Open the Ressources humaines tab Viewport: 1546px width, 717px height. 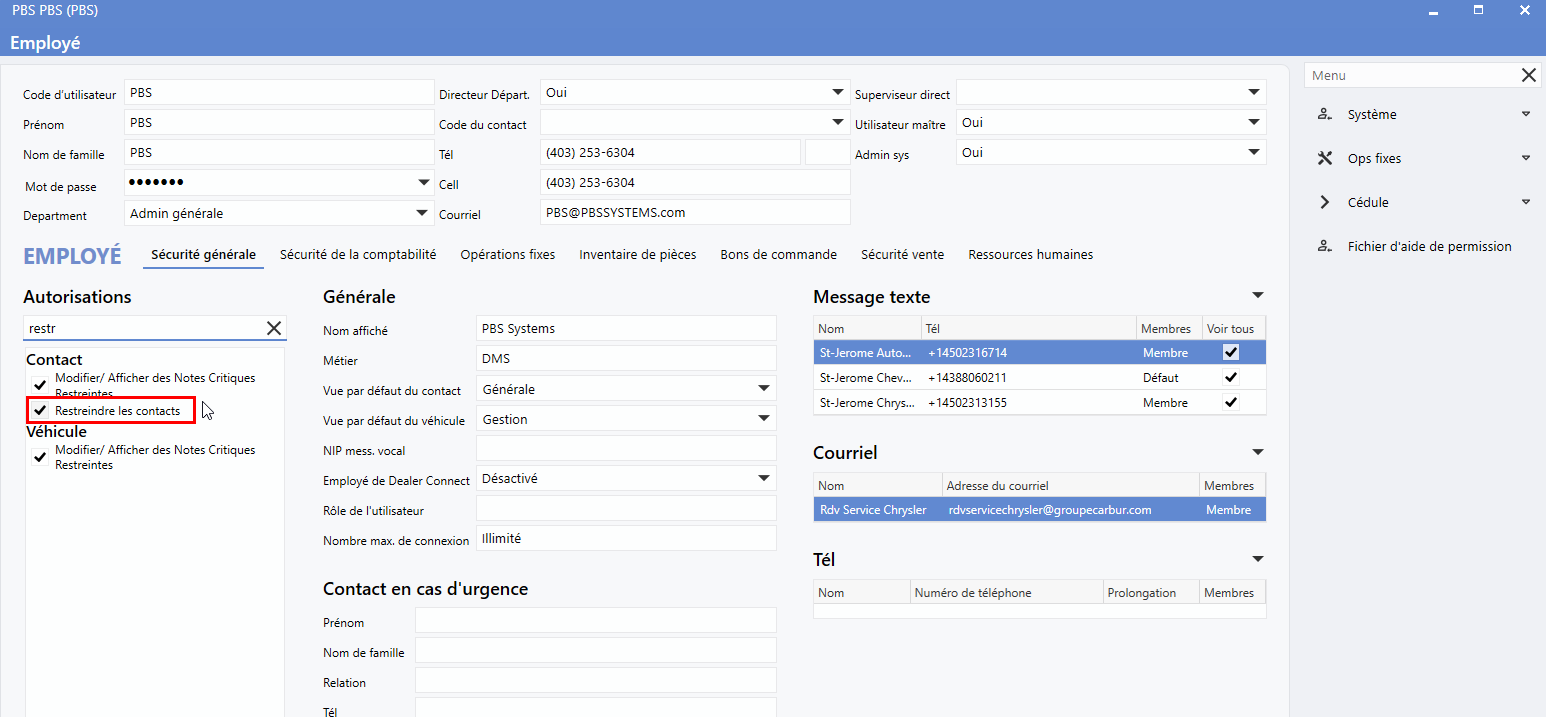pyautogui.click(x=1030, y=255)
